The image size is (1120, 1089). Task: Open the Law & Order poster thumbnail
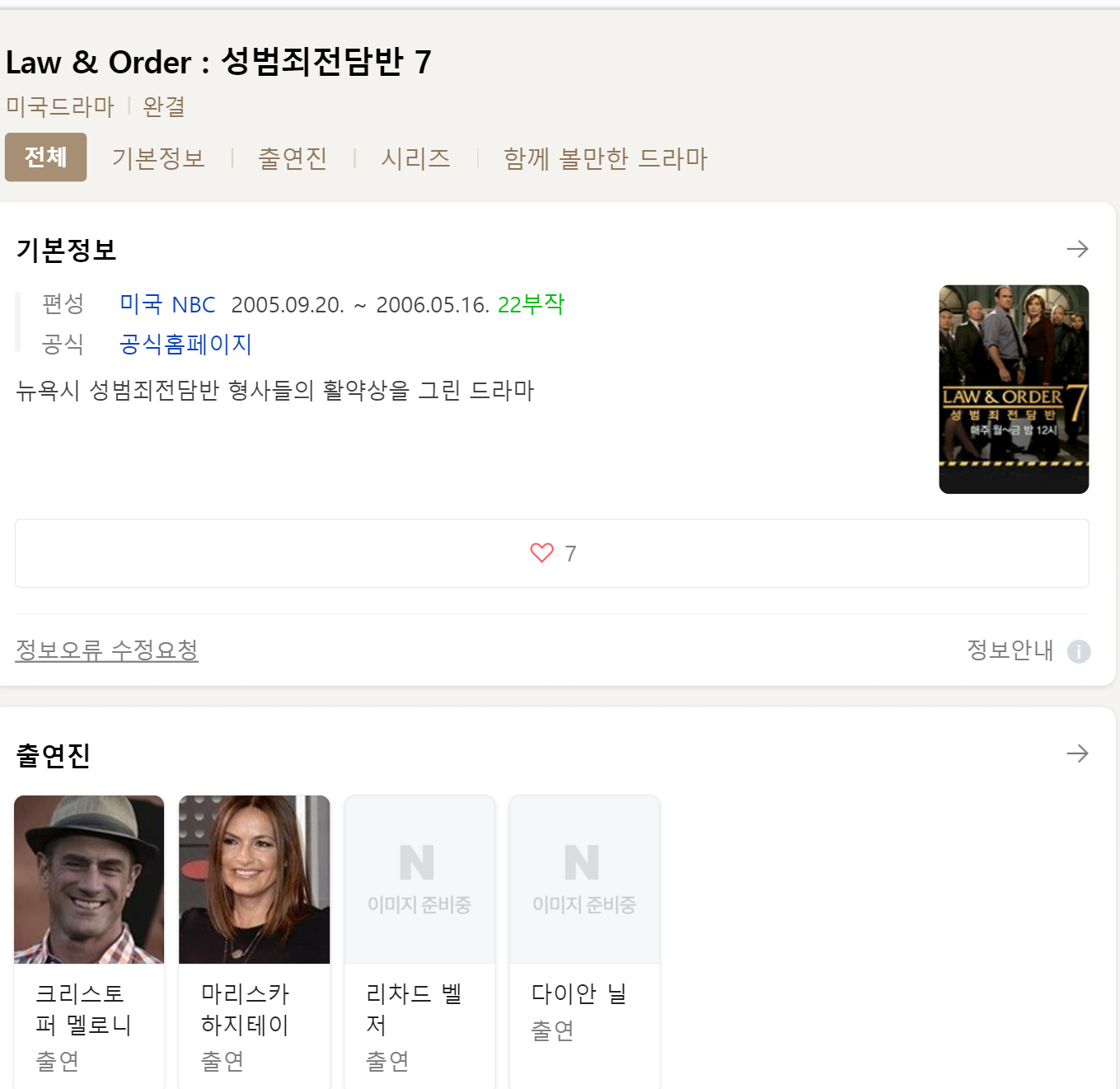[1014, 389]
